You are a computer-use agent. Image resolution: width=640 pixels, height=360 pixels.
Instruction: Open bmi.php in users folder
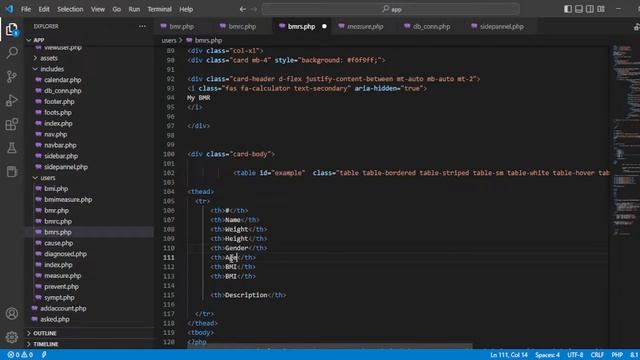point(56,189)
